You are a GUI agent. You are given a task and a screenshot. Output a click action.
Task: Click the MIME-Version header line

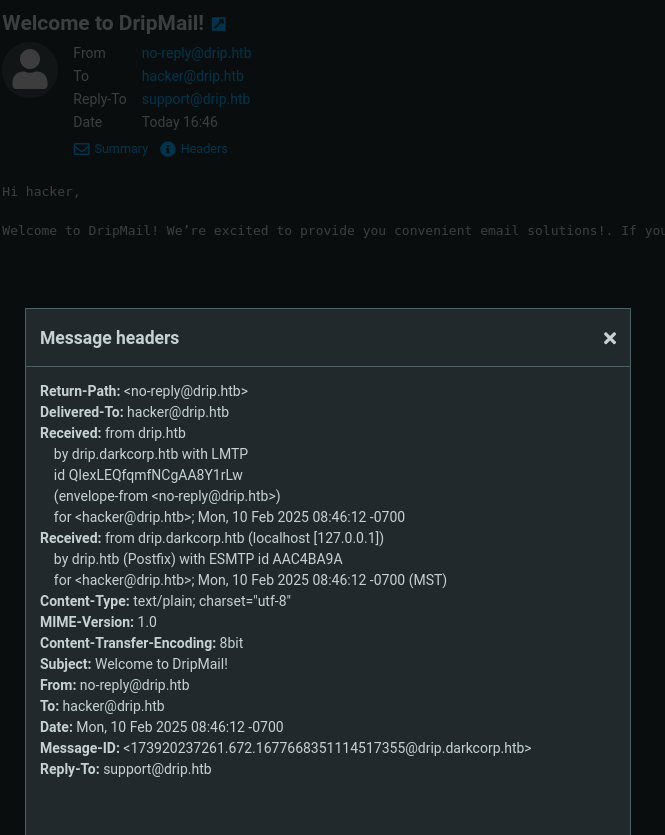98,622
